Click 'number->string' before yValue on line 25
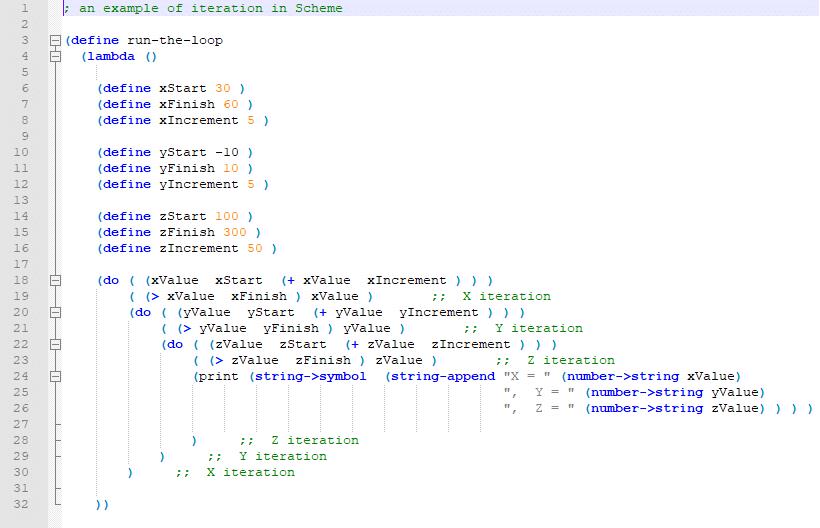This screenshot has height=528, width=820. [647, 393]
